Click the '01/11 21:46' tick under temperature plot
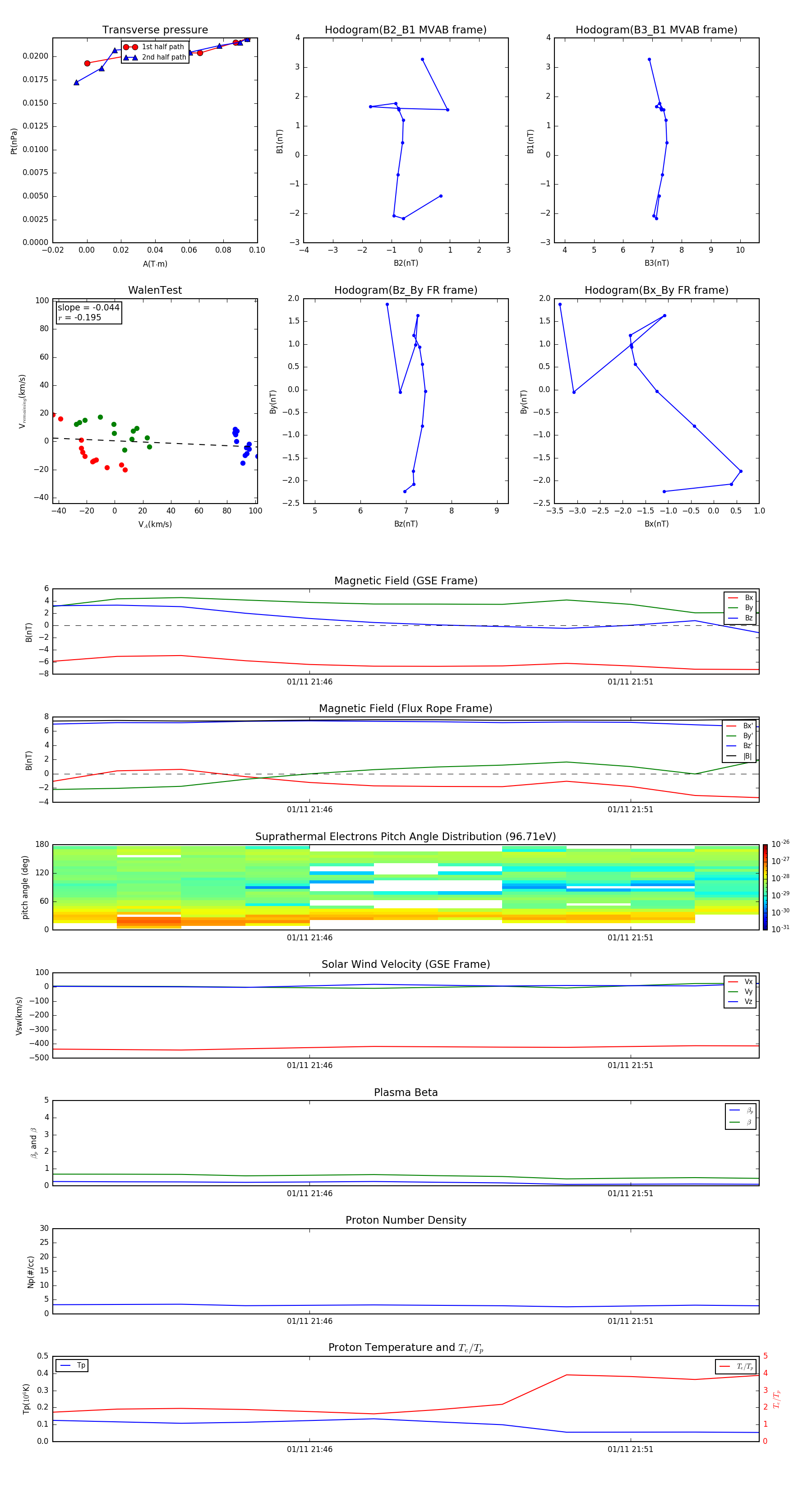 [310, 1450]
